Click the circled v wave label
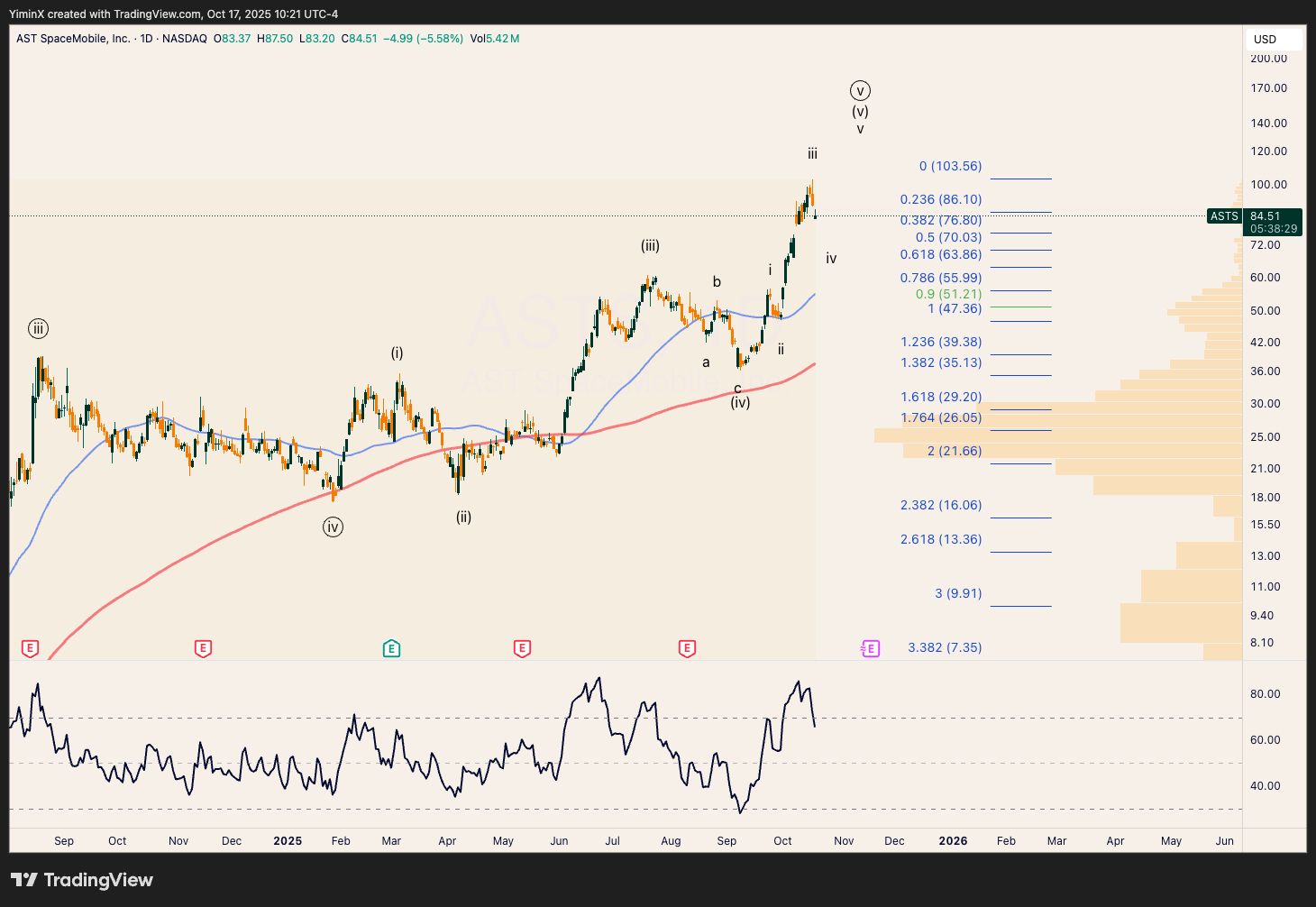 coord(860,91)
